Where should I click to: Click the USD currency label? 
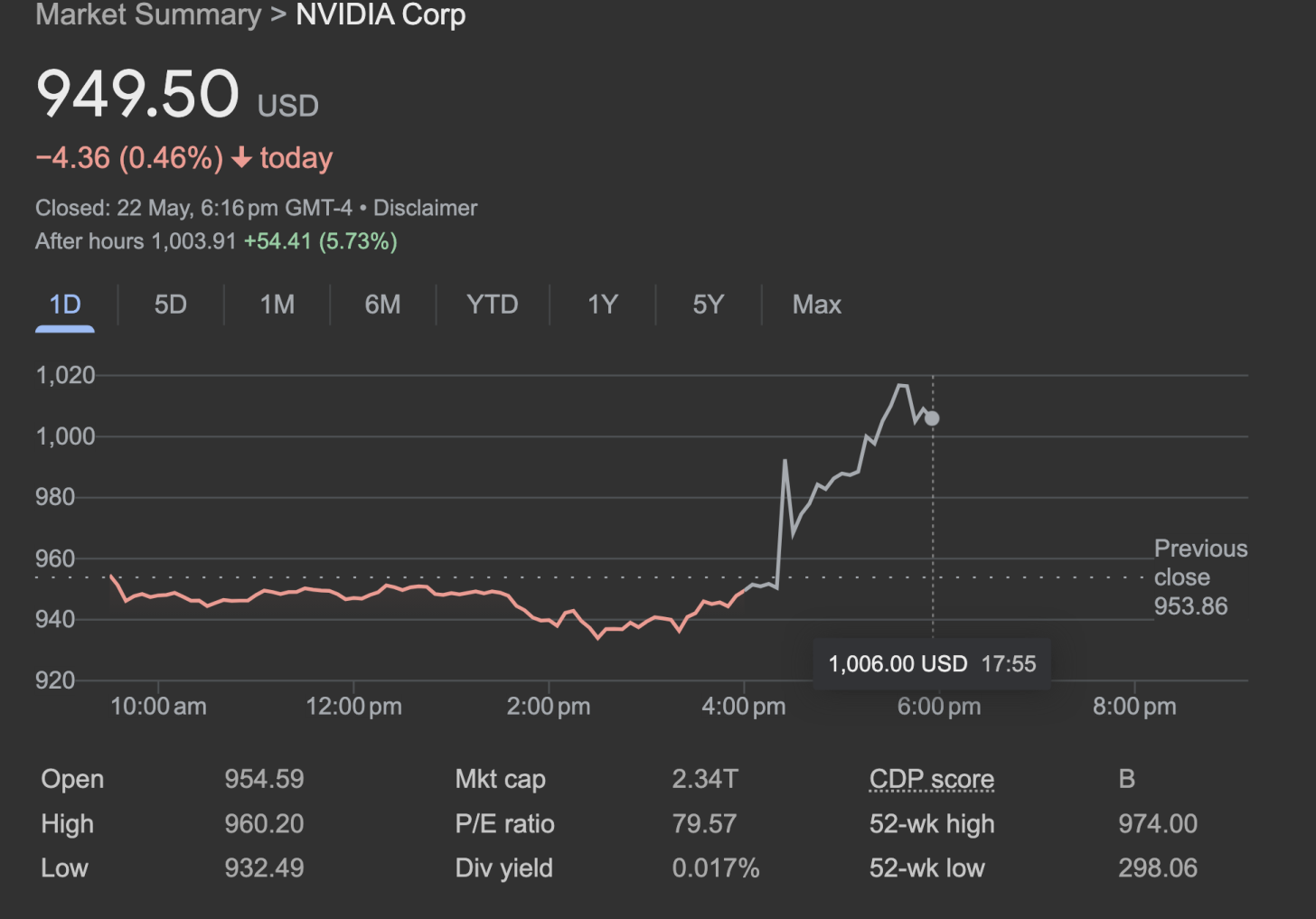[x=288, y=106]
